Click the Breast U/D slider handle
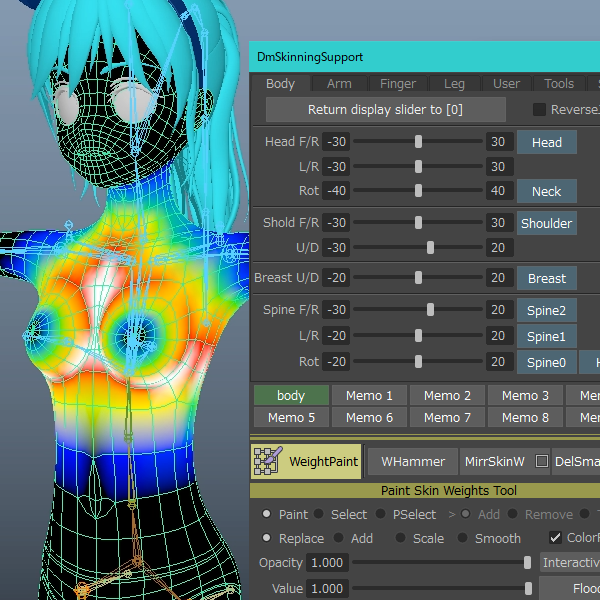The image size is (600, 600). click(x=418, y=277)
